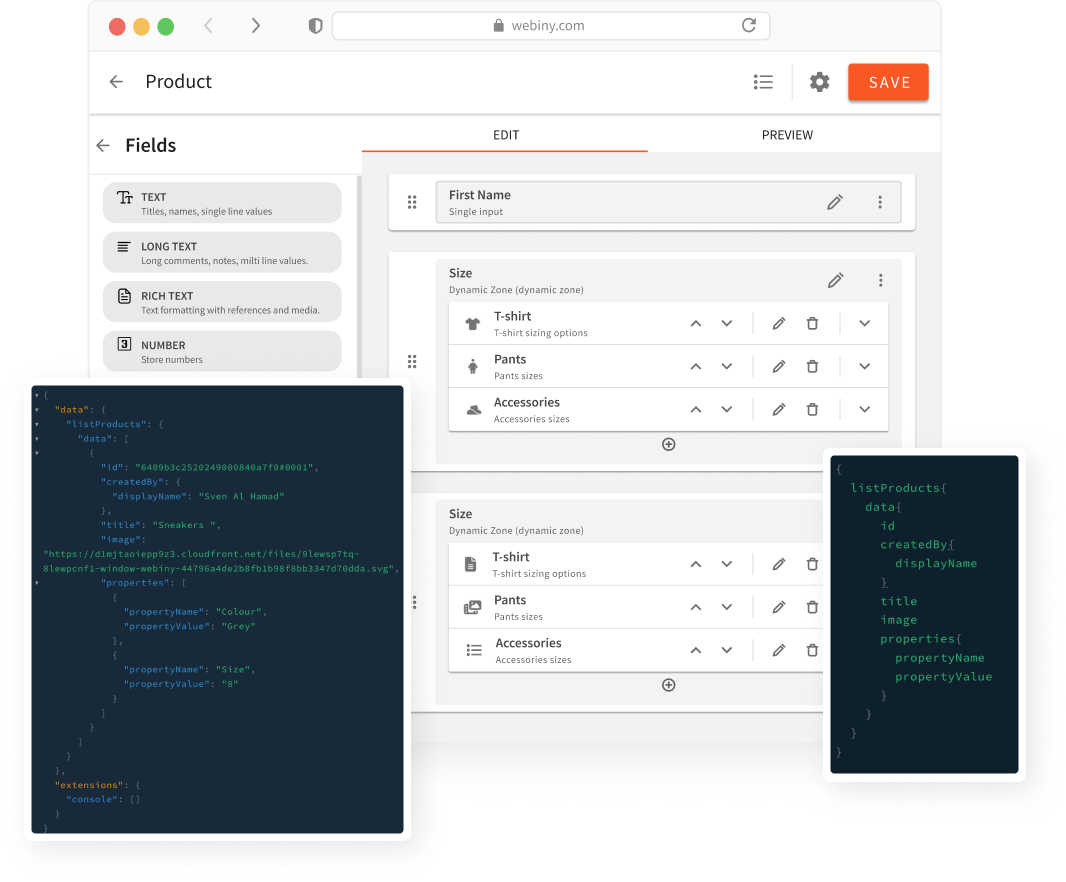The width and height of the screenshot is (1066, 882).
Task: Click back arrow next to Fields heading
Action: (x=103, y=146)
